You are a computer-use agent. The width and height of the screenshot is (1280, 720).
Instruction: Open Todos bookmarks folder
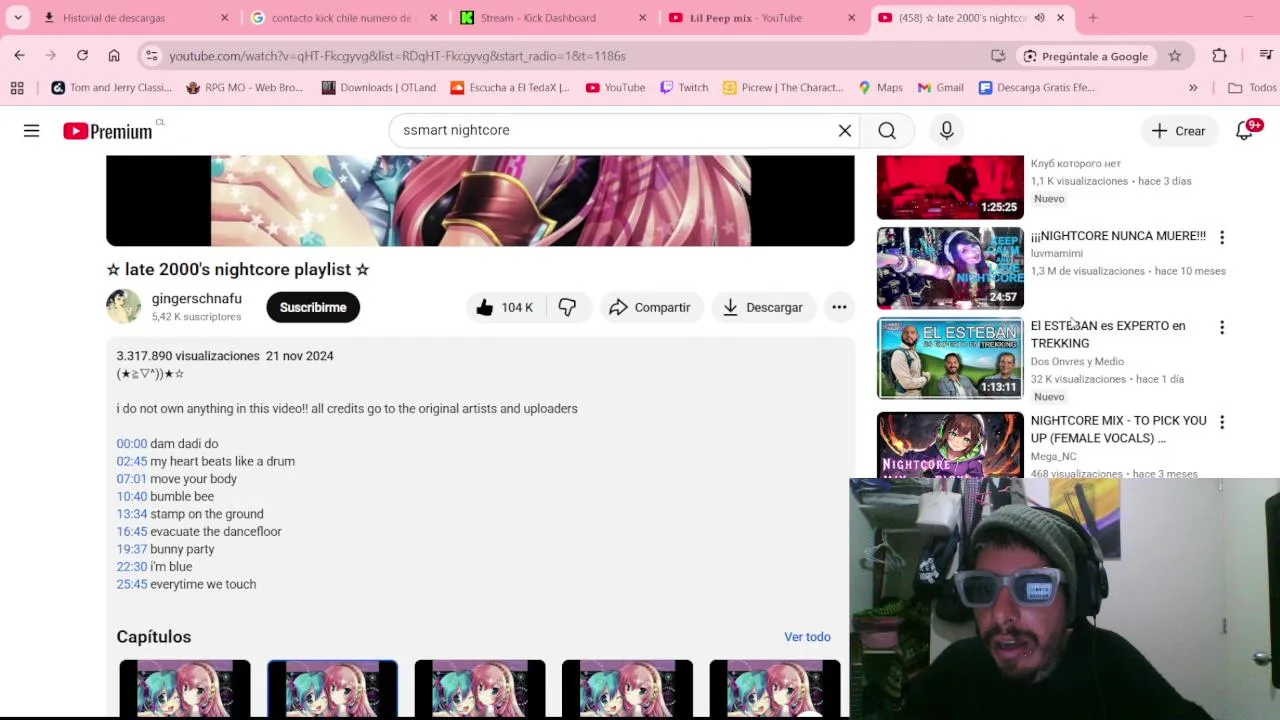(x=1252, y=88)
